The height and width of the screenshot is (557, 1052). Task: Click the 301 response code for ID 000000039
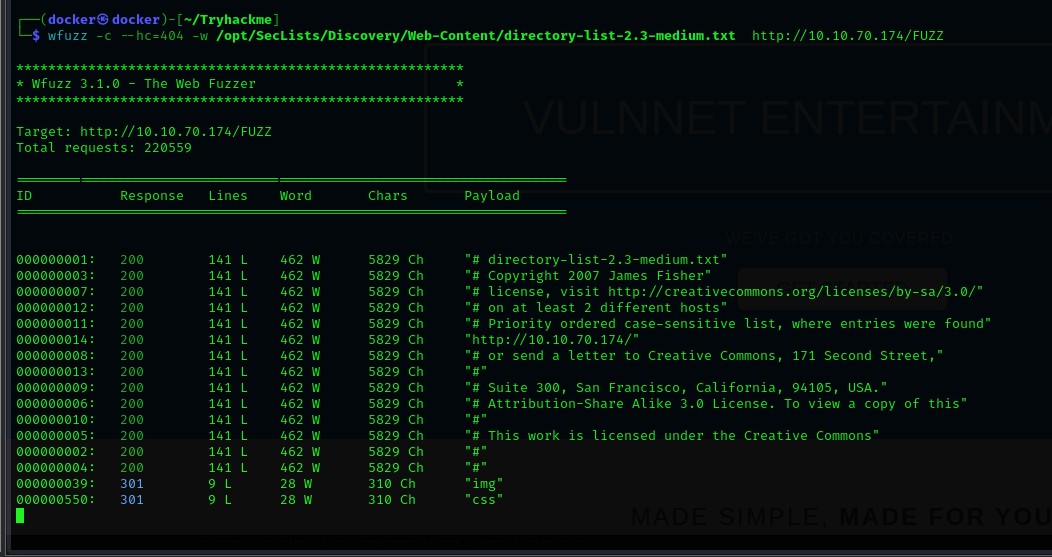coord(132,484)
